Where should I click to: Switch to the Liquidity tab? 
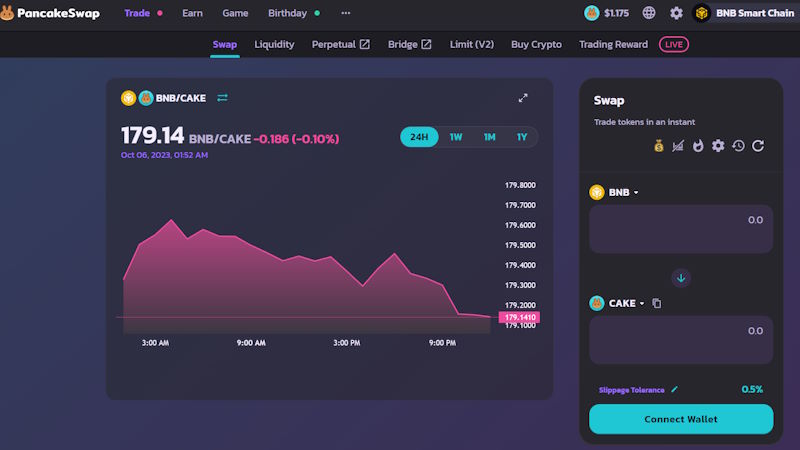tap(274, 44)
